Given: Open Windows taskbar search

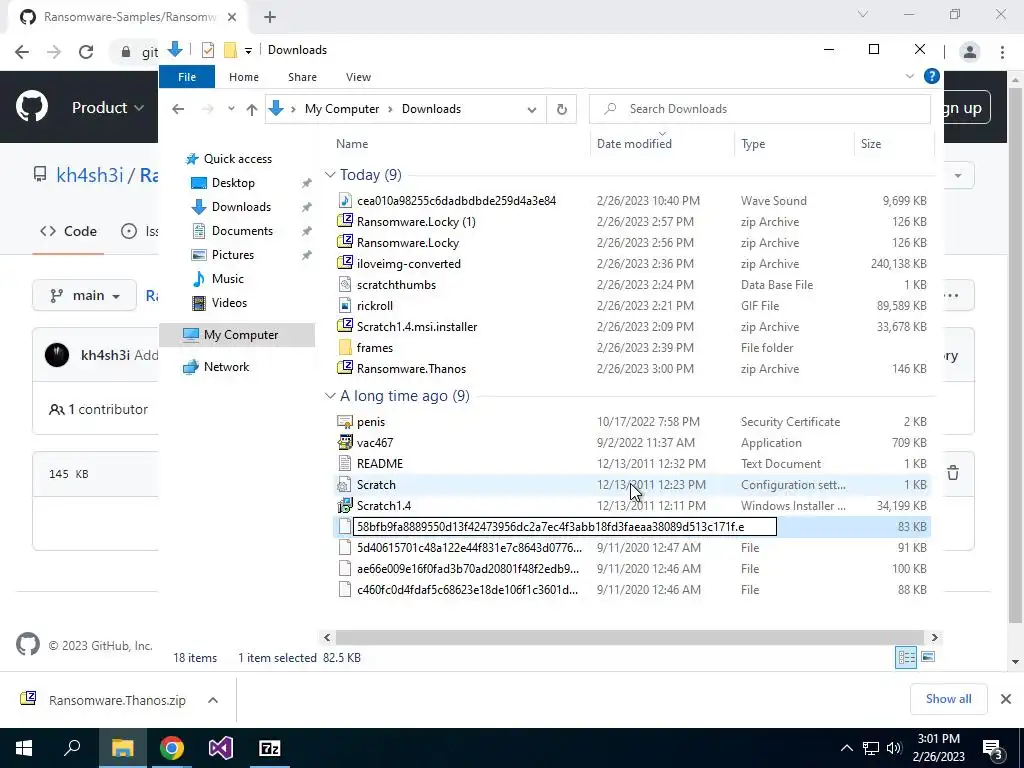Looking at the screenshot, I should click(x=72, y=748).
